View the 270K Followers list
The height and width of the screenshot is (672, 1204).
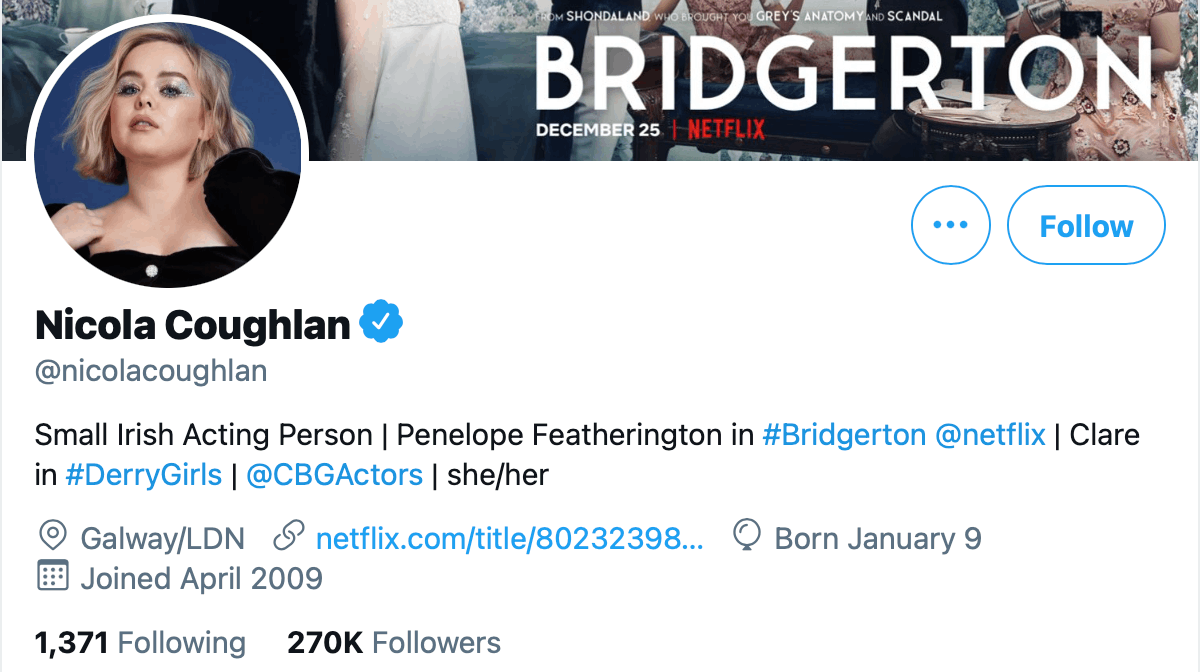click(394, 642)
